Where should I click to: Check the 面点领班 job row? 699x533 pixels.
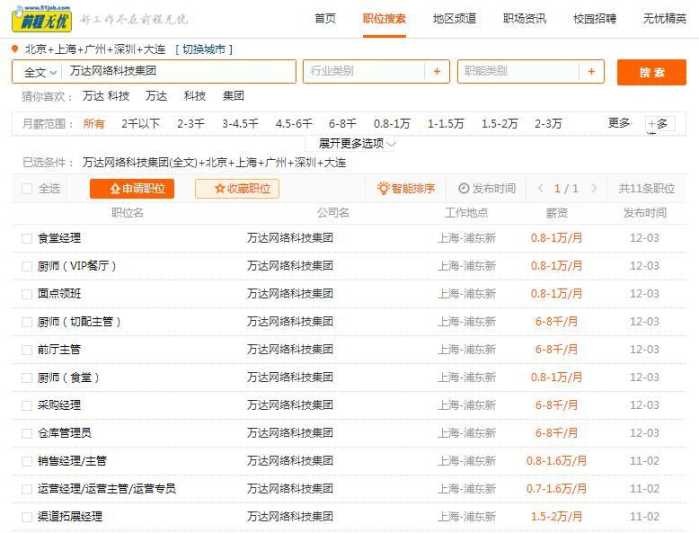(27, 294)
